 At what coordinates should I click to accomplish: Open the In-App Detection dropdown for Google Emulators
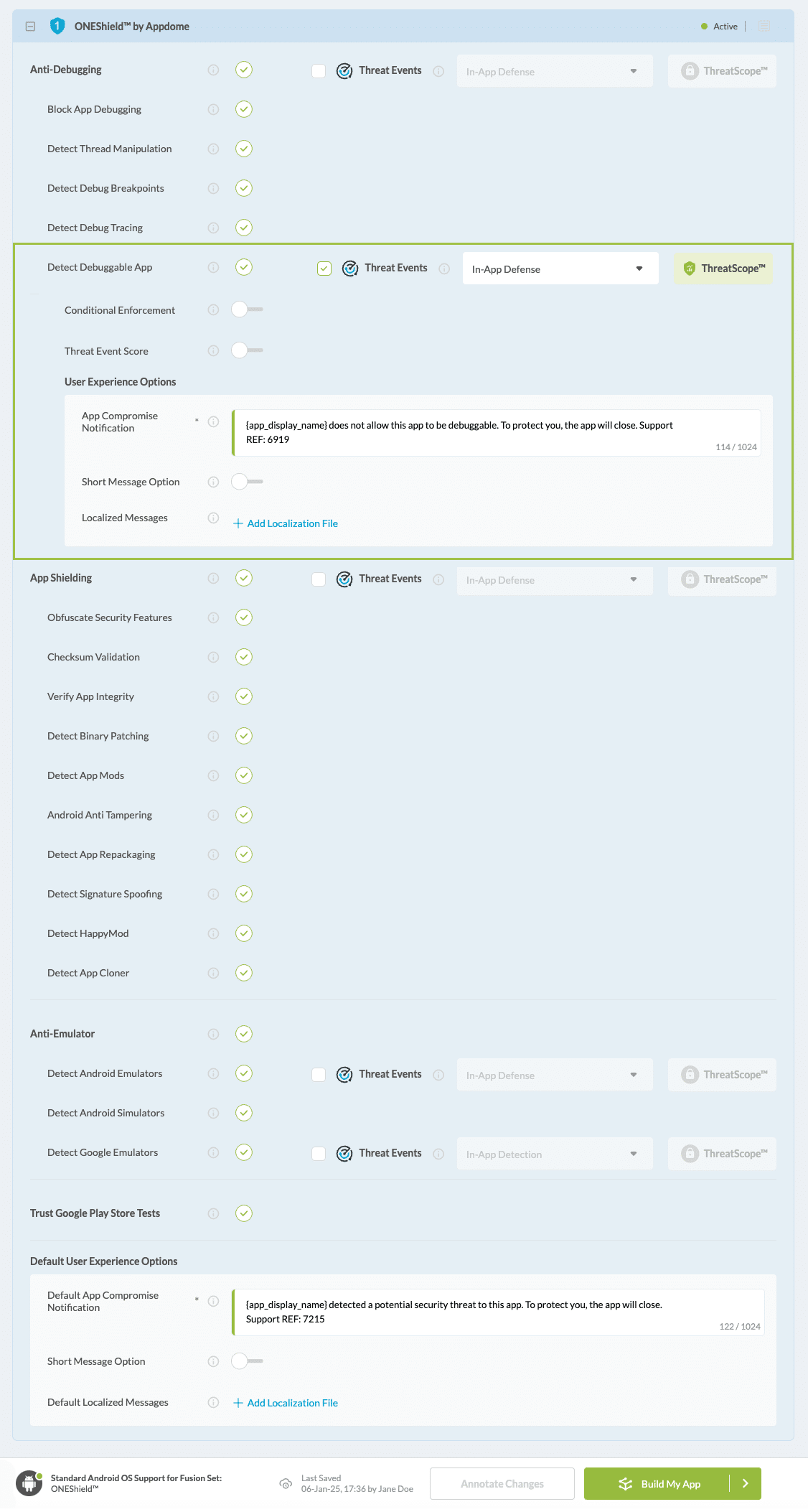pyautogui.click(x=554, y=1154)
